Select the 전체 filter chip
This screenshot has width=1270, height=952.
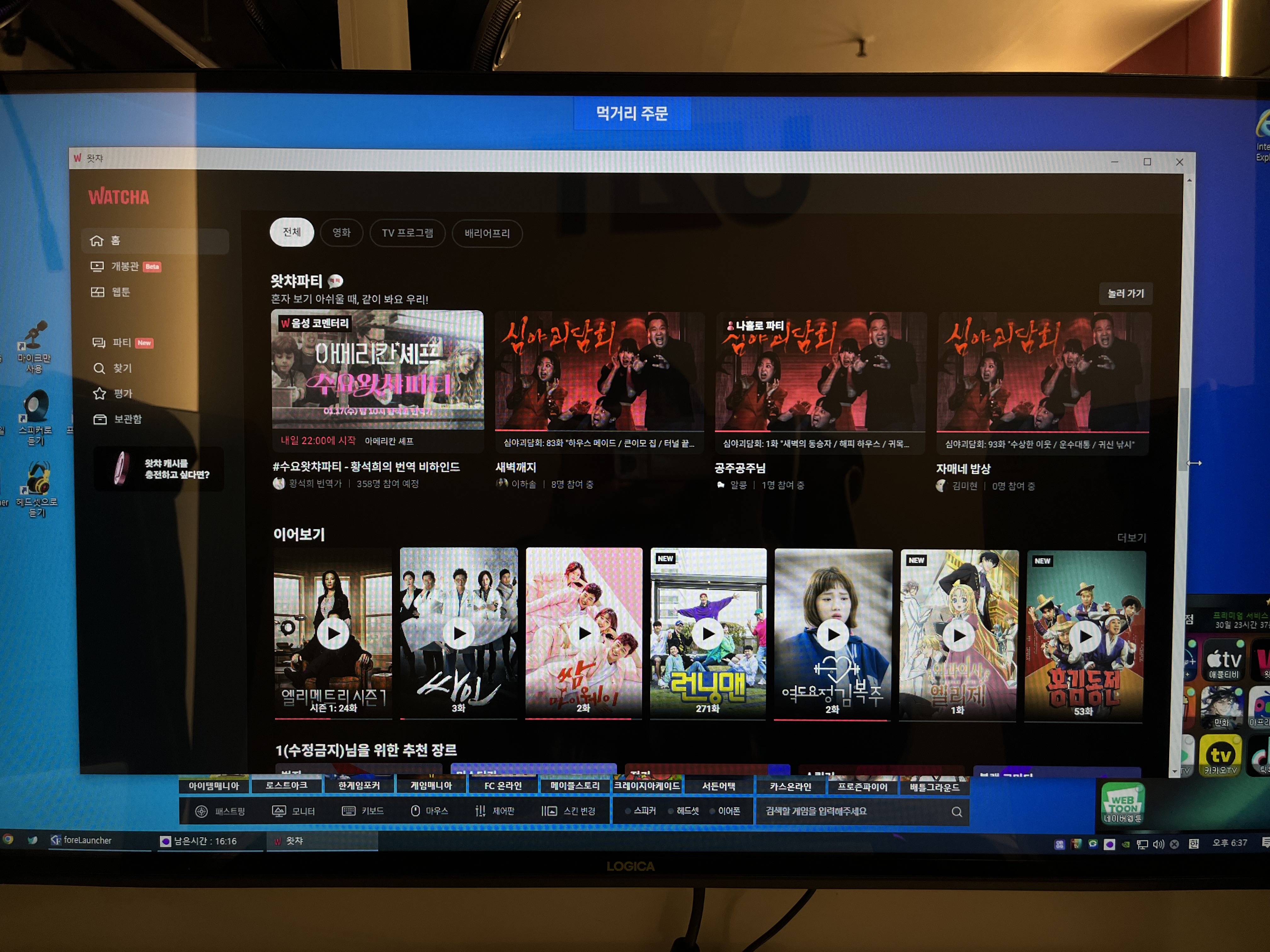click(292, 232)
